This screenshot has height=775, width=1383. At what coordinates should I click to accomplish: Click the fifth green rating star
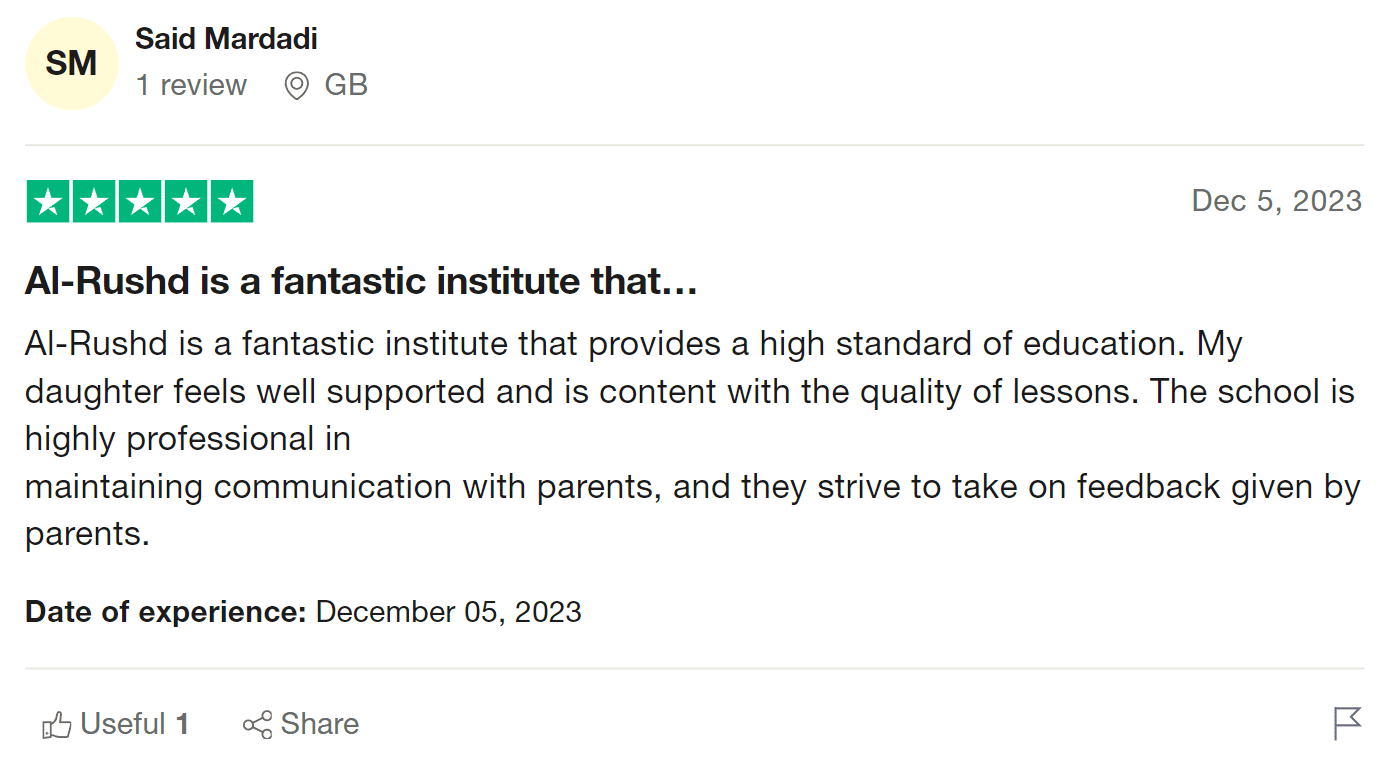coord(232,202)
